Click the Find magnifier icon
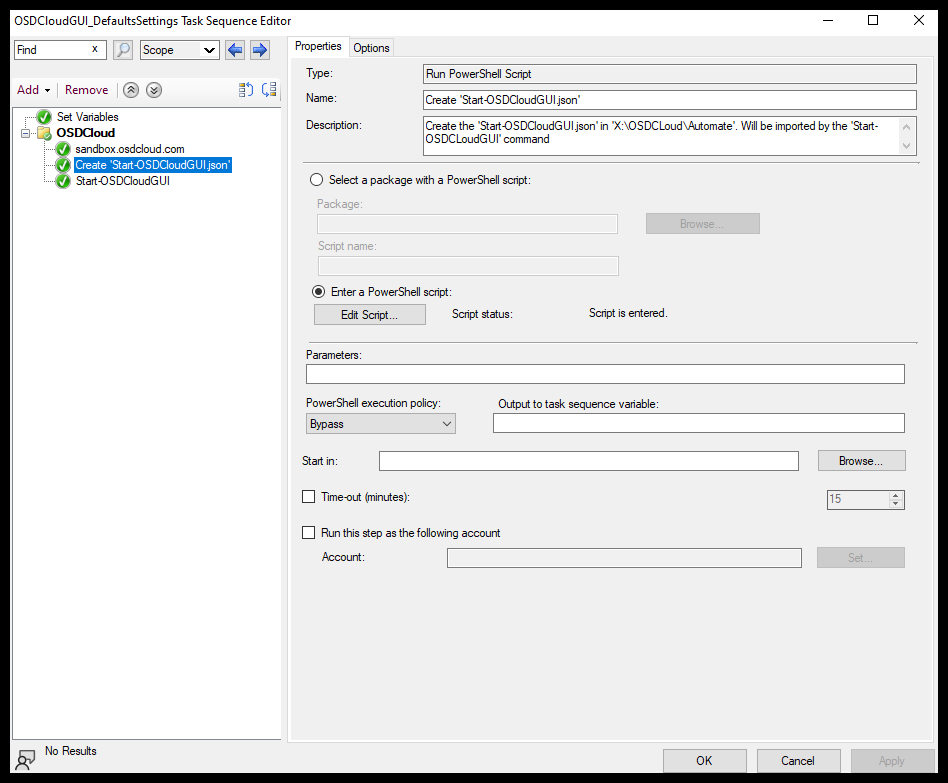The width and height of the screenshot is (948, 783). click(x=122, y=49)
